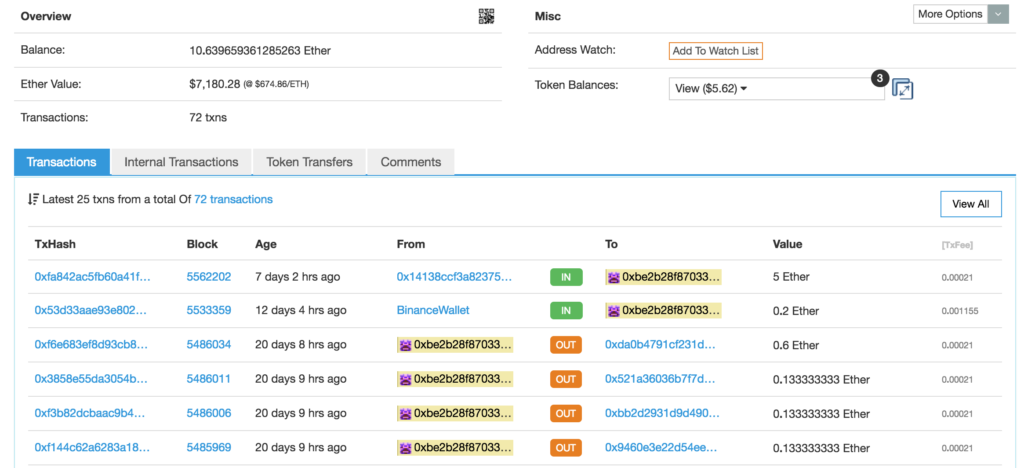Click the Add To Watch List button
This screenshot has height=468, width=1024.
(715, 51)
